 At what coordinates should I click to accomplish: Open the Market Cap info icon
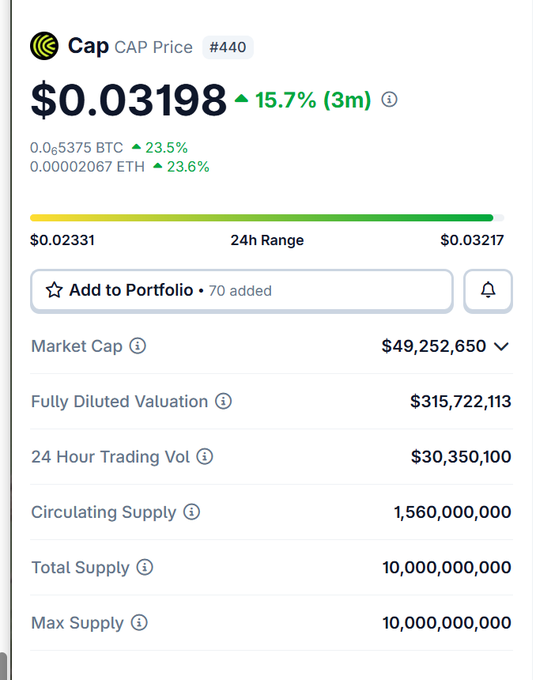pos(138,346)
